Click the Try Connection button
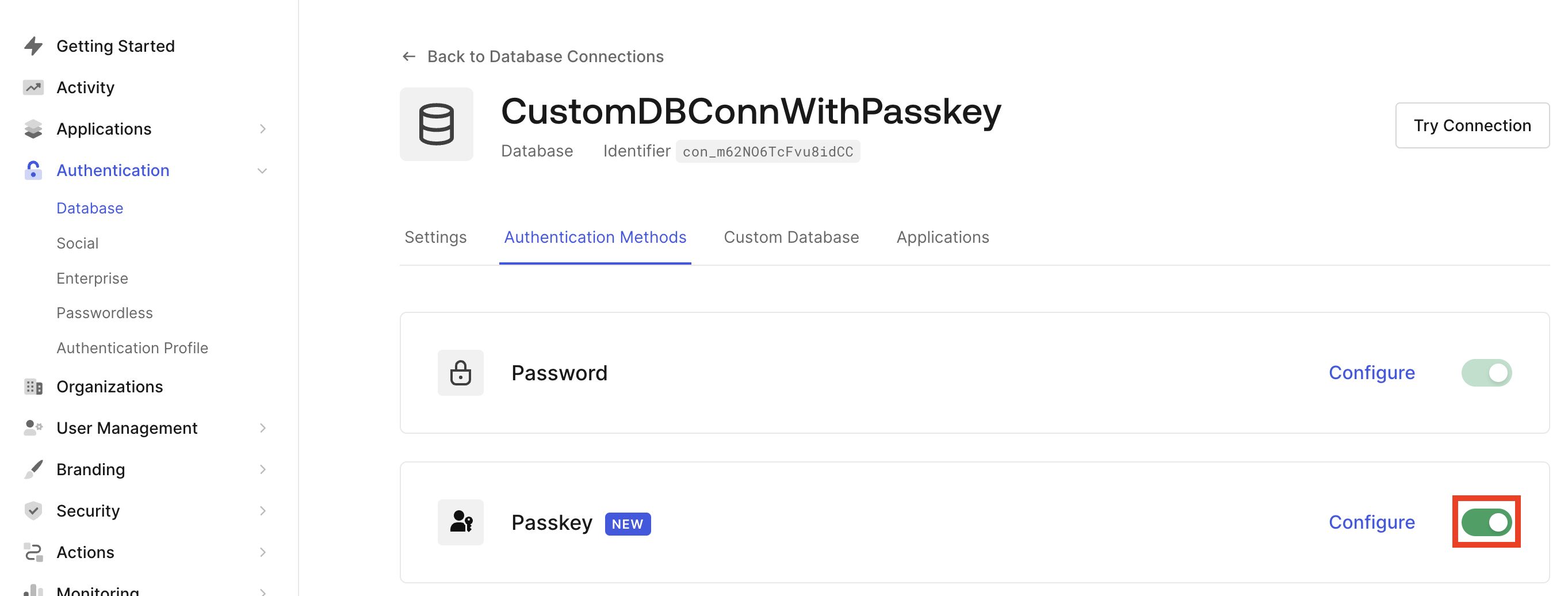The width and height of the screenshot is (1568, 596). click(1473, 125)
